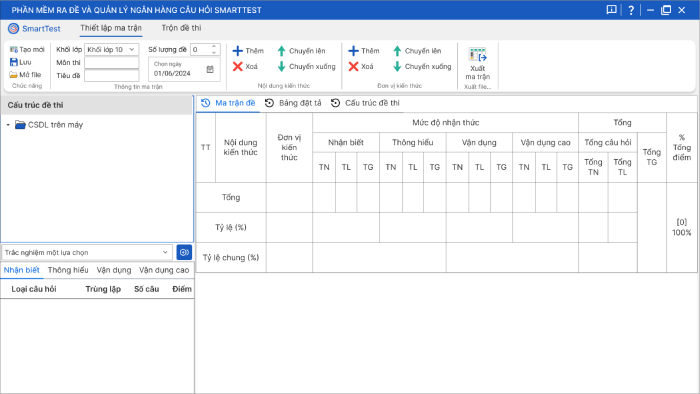Click the Đơn vị kiến thức column header

[289, 148]
